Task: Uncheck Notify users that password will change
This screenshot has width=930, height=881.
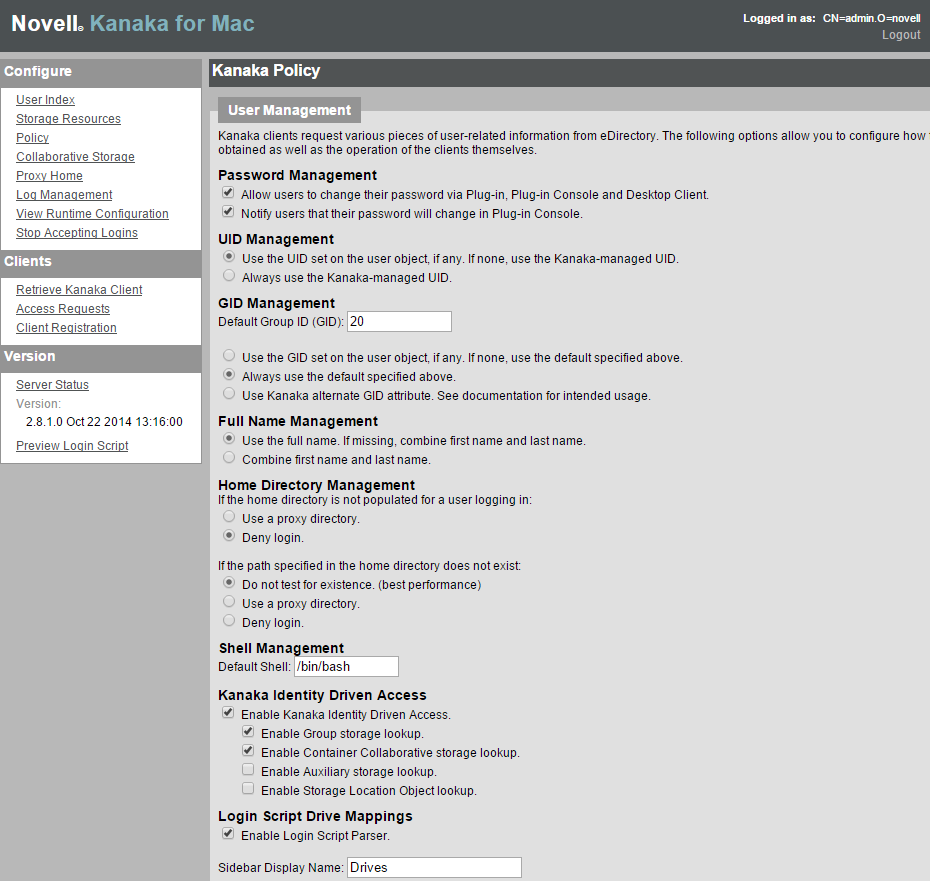Action: [x=228, y=211]
